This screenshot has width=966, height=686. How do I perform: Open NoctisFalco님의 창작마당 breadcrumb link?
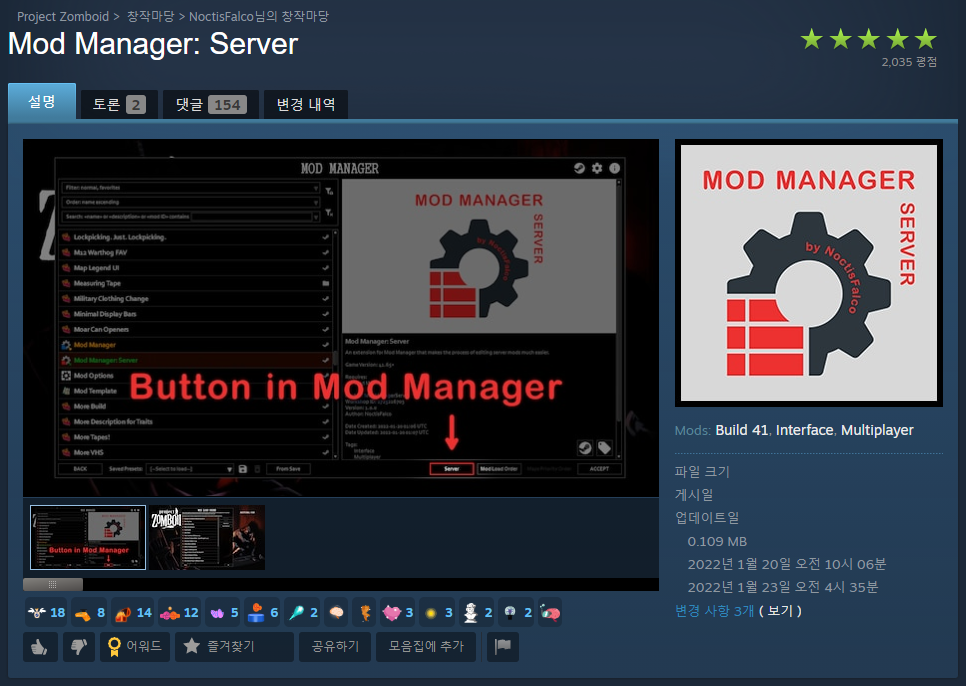click(x=259, y=17)
